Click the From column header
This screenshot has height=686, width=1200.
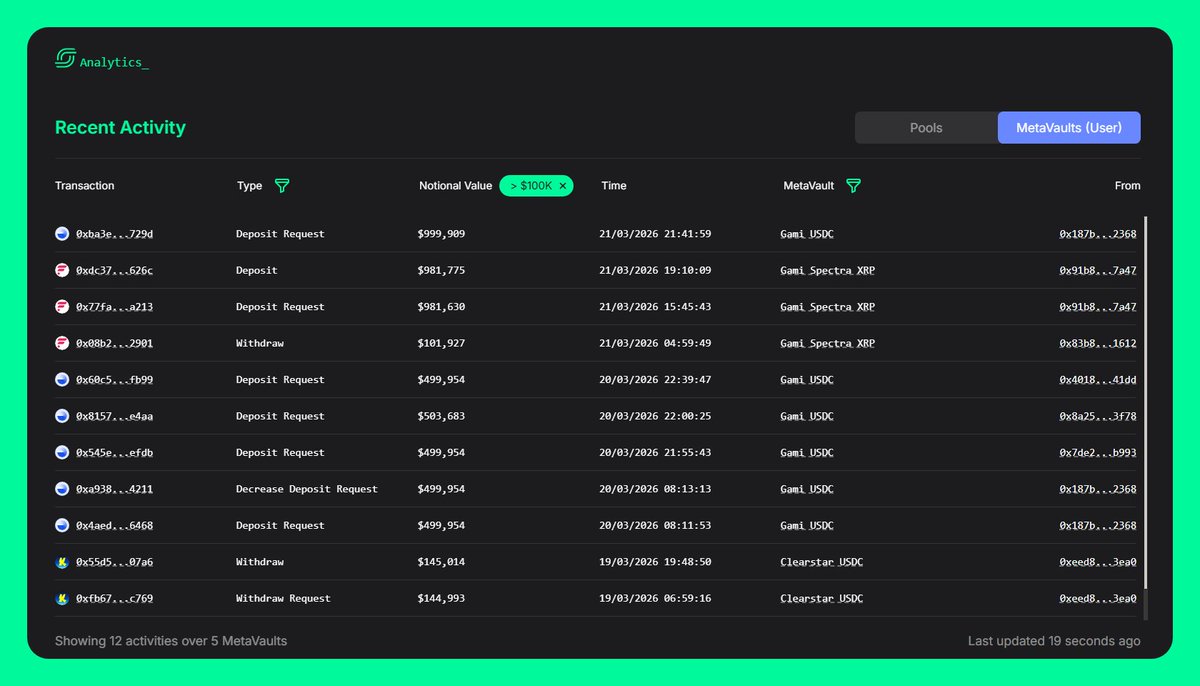pyautogui.click(x=1128, y=186)
